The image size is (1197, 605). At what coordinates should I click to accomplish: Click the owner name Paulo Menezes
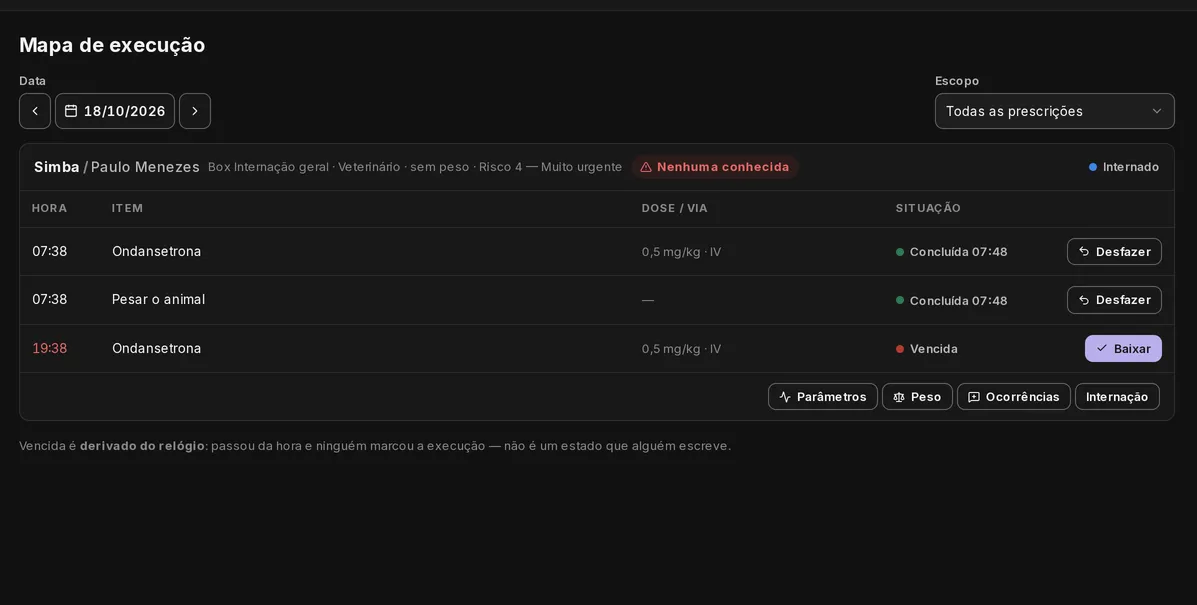[x=145, y=167]
